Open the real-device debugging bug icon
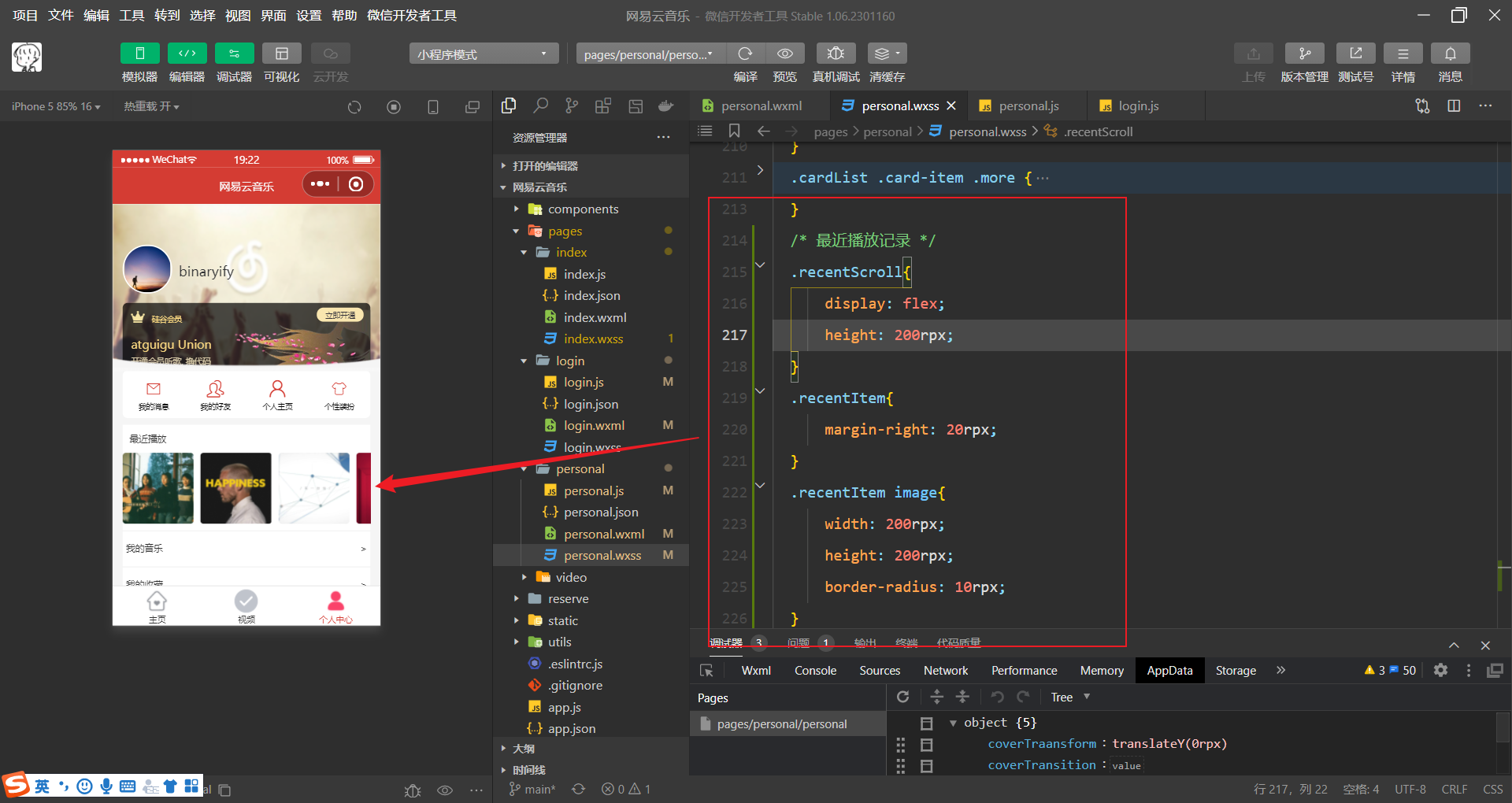 pos(836,54)
